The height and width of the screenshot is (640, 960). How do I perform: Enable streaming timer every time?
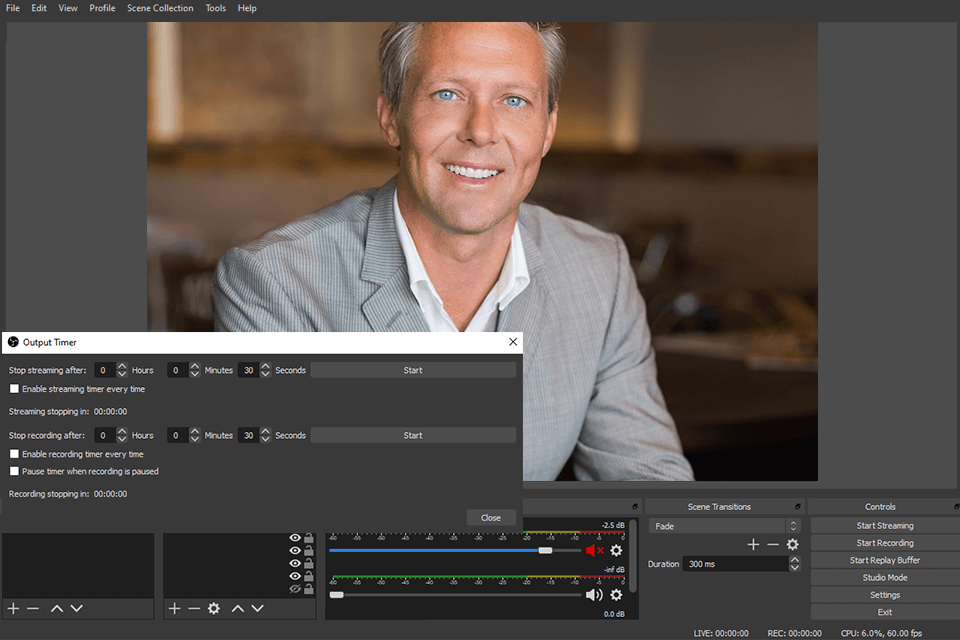[x=13, y=389]
